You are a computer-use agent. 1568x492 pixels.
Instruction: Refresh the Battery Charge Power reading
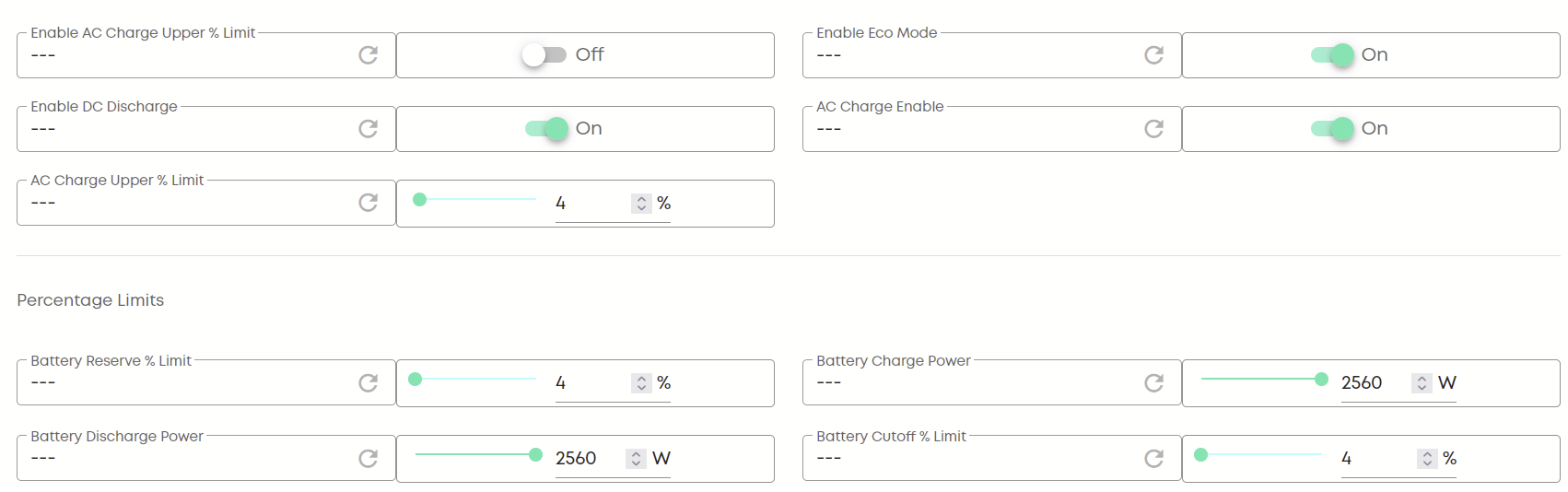(x=1153, y=382)
